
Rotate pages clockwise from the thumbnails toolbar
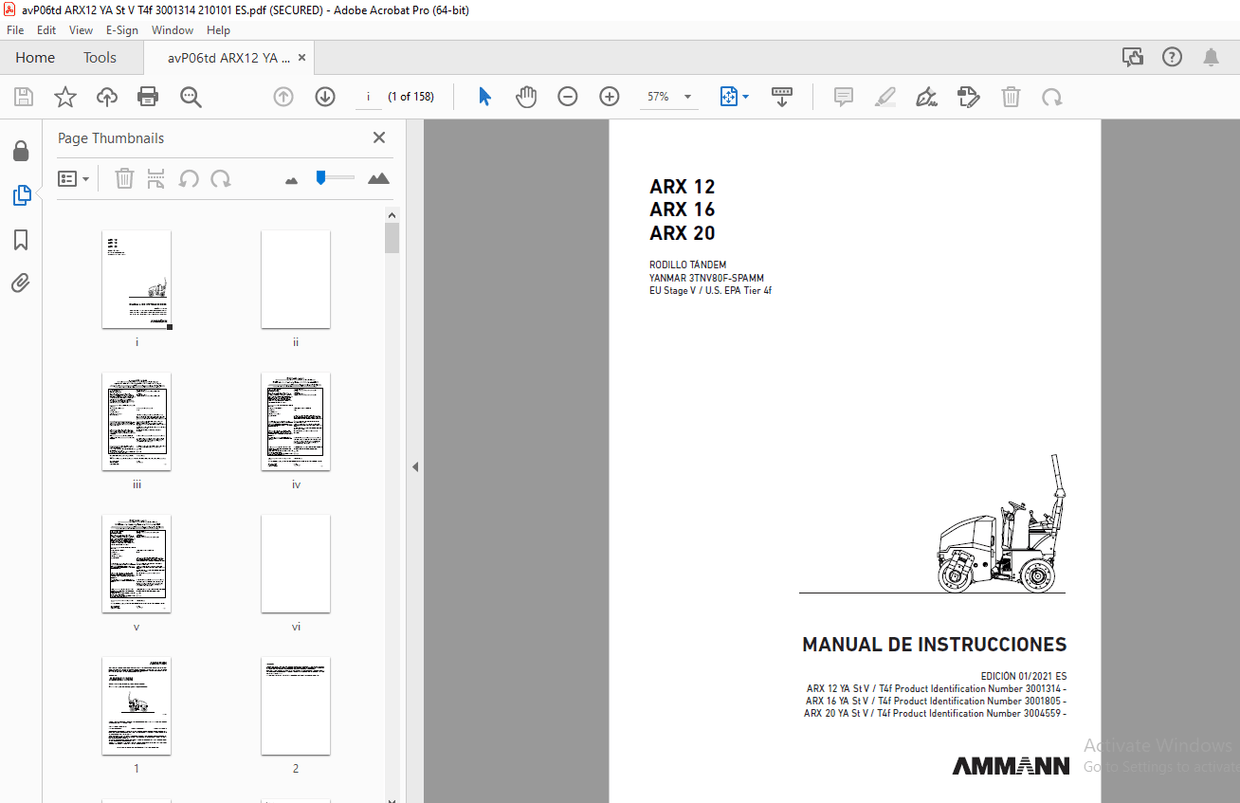pos(222,178)
